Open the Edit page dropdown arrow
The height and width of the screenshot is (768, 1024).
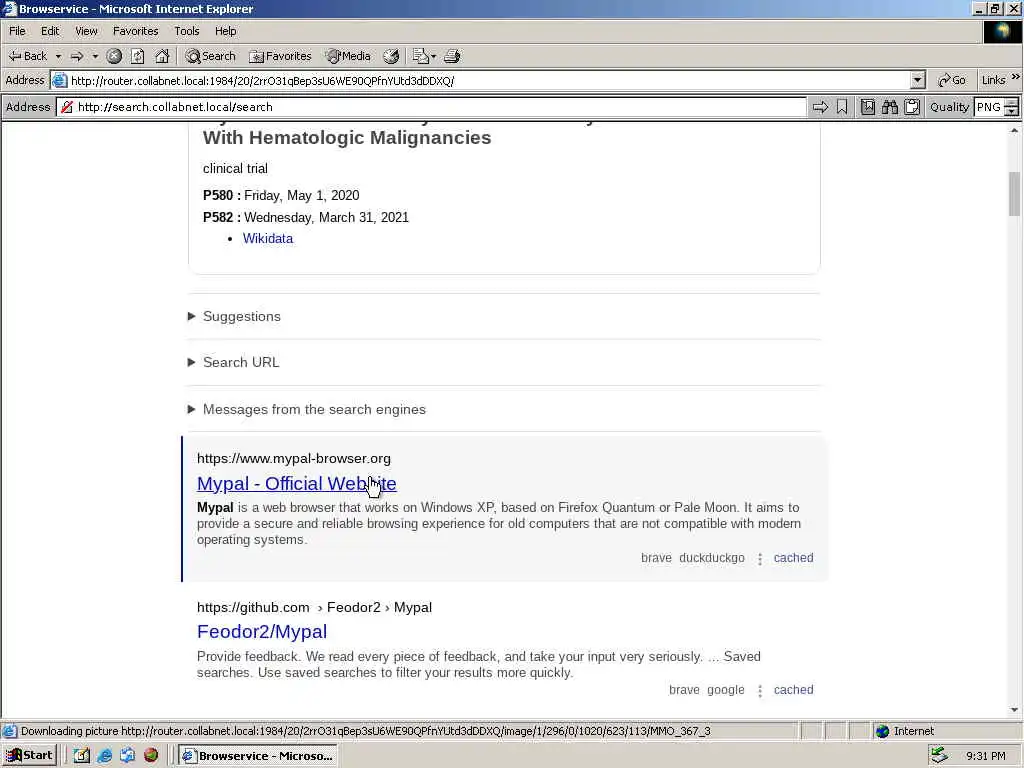pos(434,56)
